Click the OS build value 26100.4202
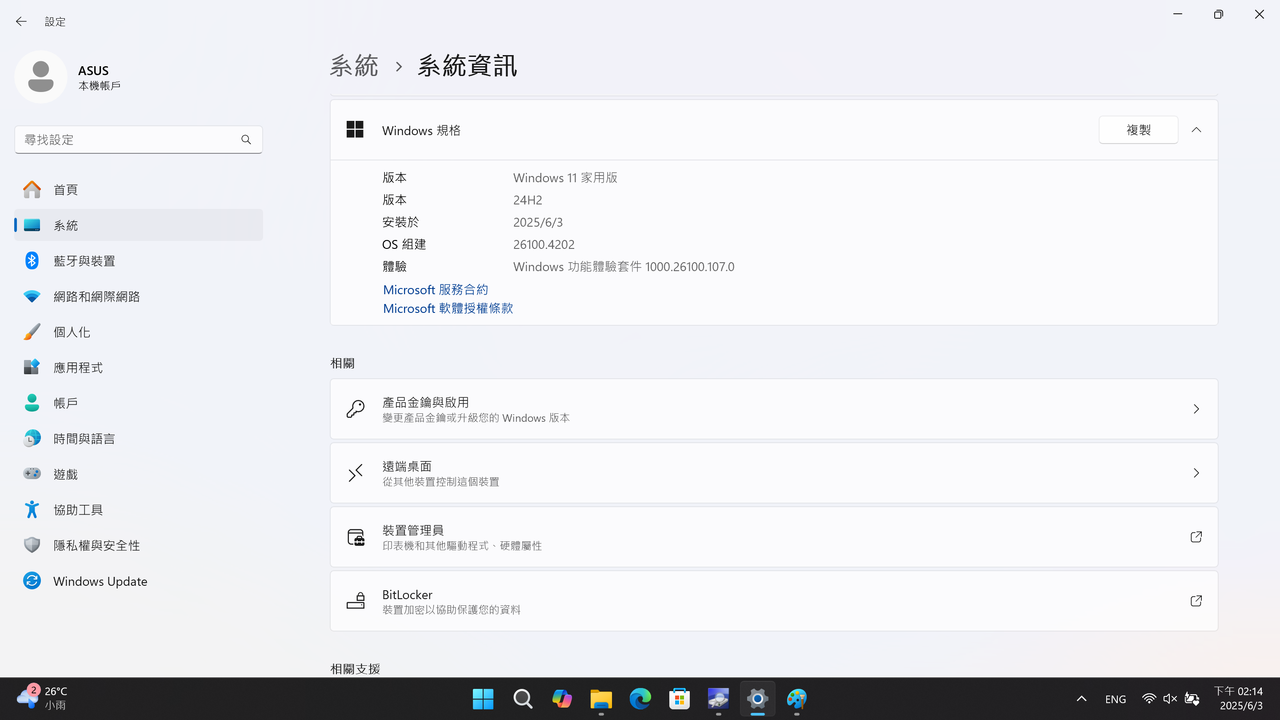This screenshot has height=720, width=1280. tap(544, 245)
